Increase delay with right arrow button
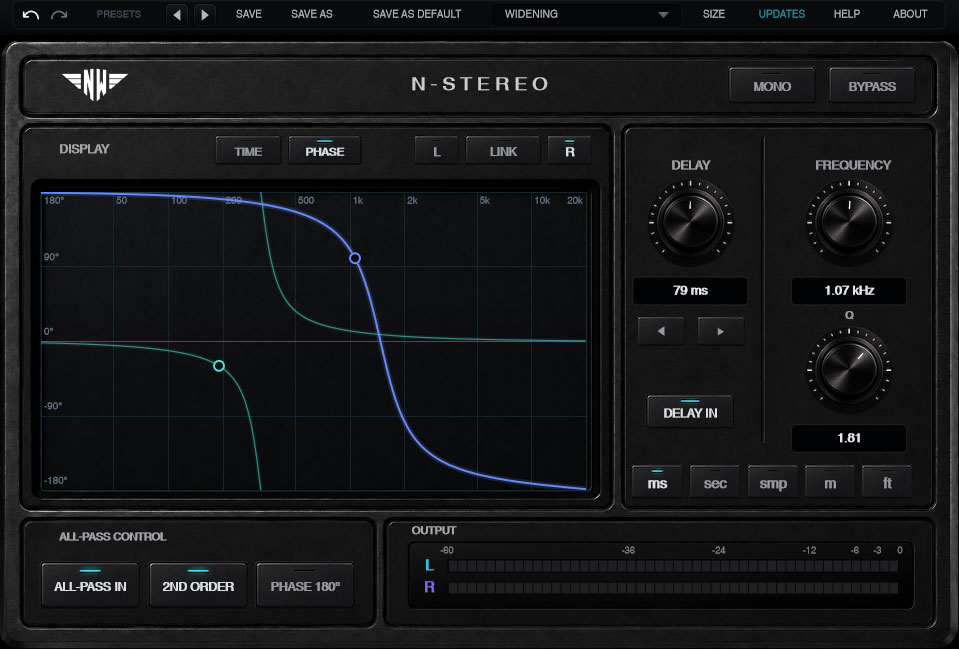The image size is (959, 649). tap(720, 331)
